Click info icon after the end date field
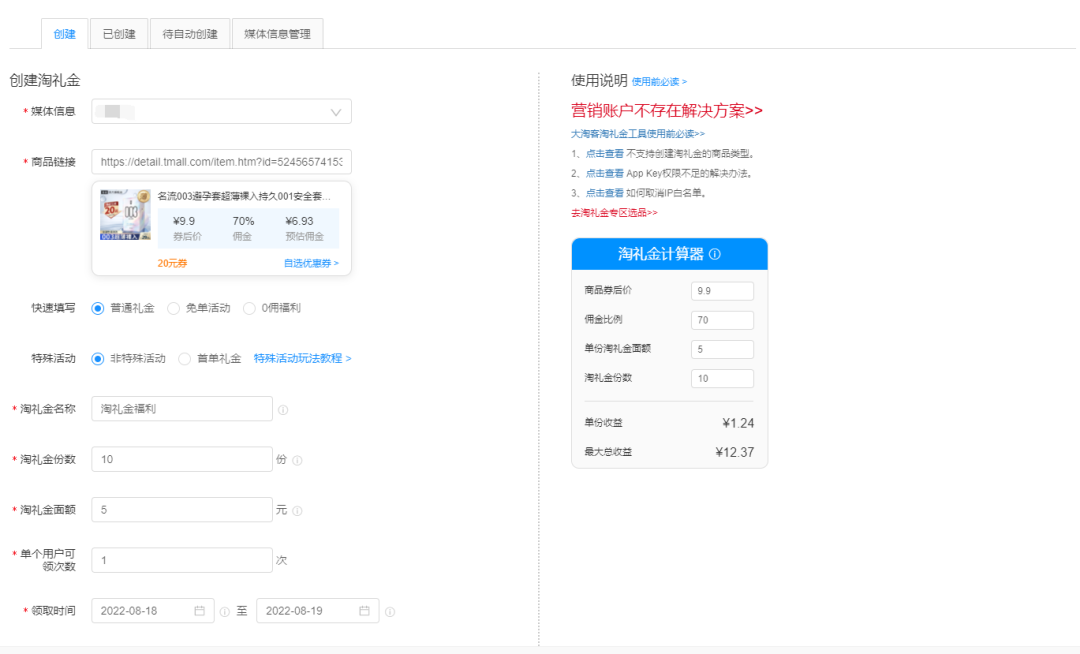Screen dimensions: 1080x654 click(390, 612)
